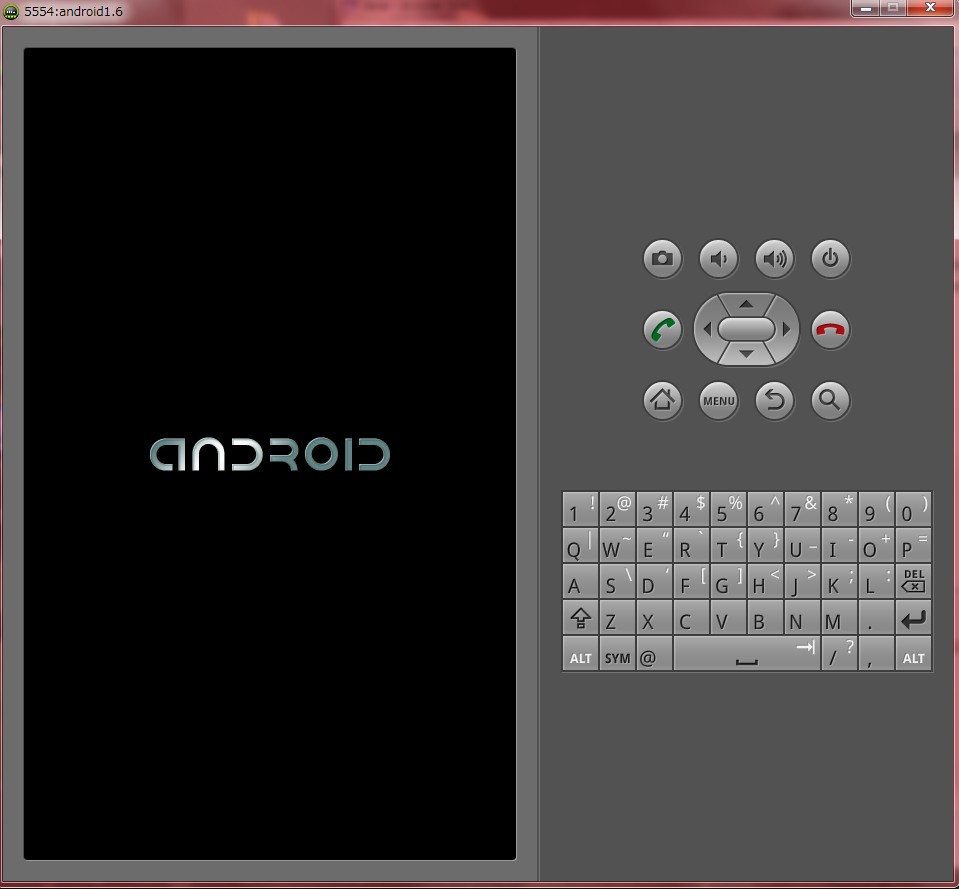Click the number 1 key
Screen dimensions: 959x889
(x=580, y=509)
